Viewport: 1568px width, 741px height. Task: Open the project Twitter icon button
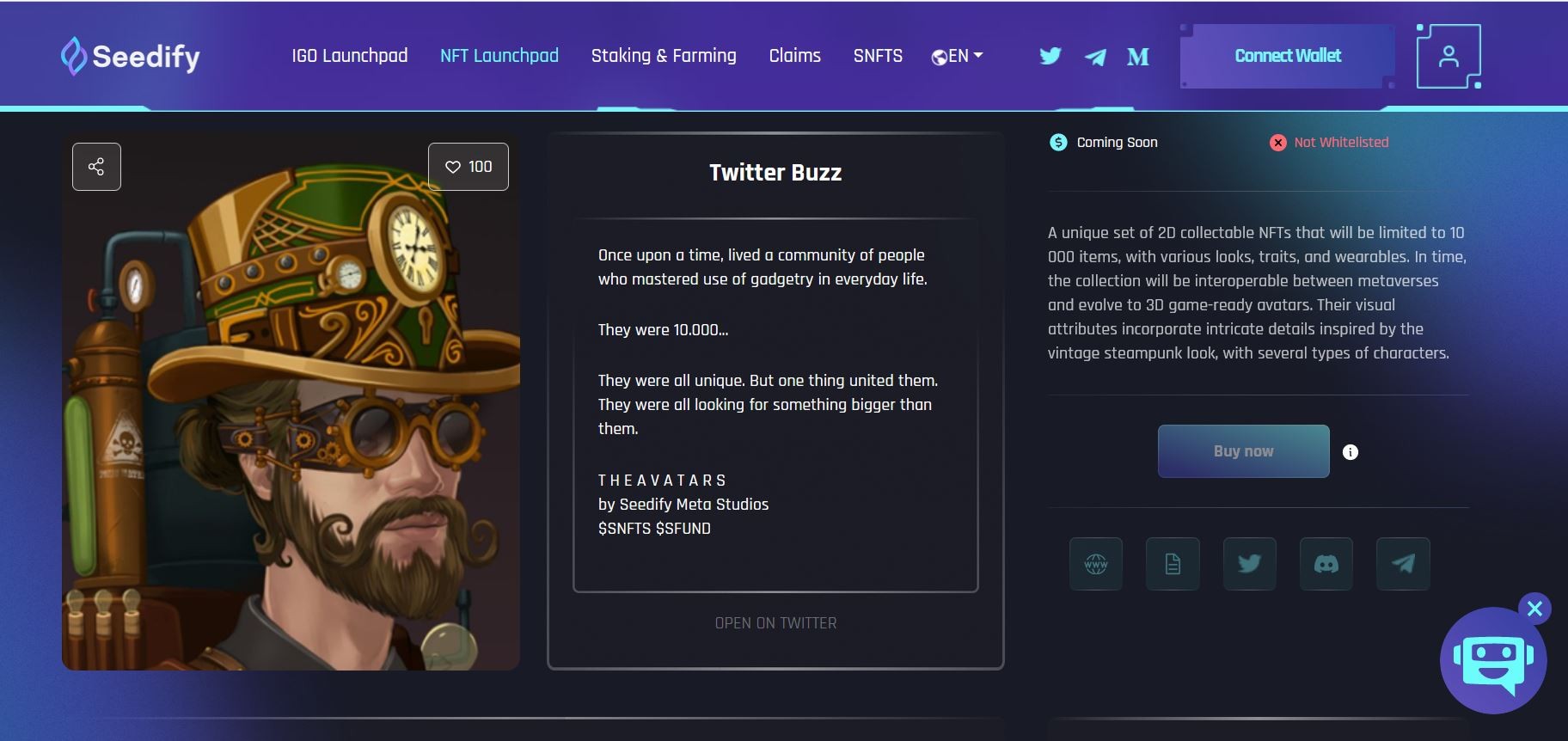(1250, 564)
